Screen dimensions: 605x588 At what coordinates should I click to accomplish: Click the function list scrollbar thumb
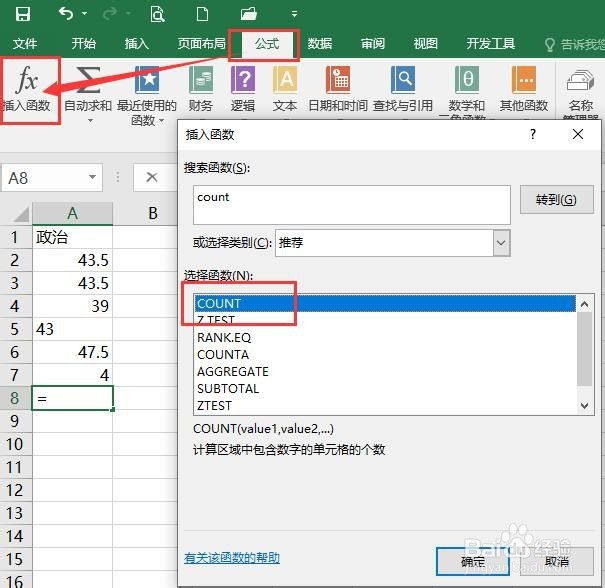(585, 349)
